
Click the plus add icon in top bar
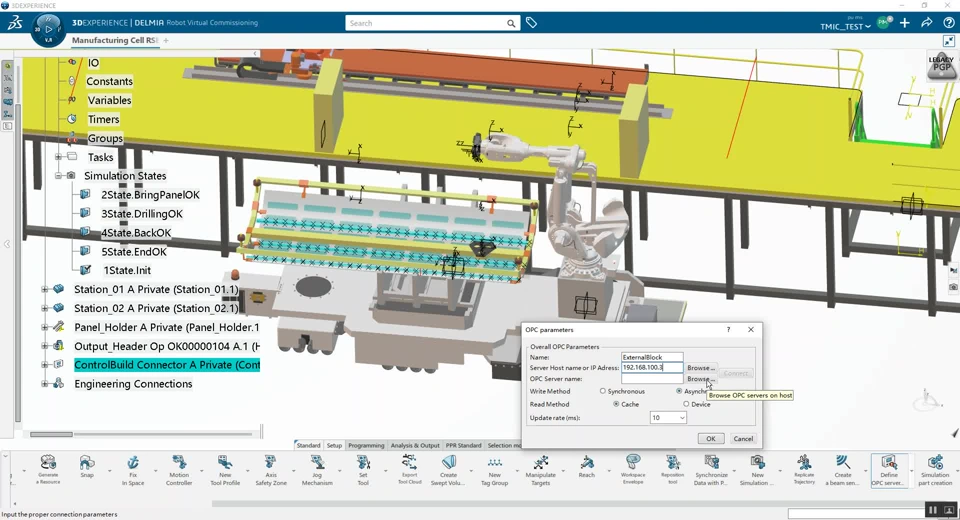(905, 23)
